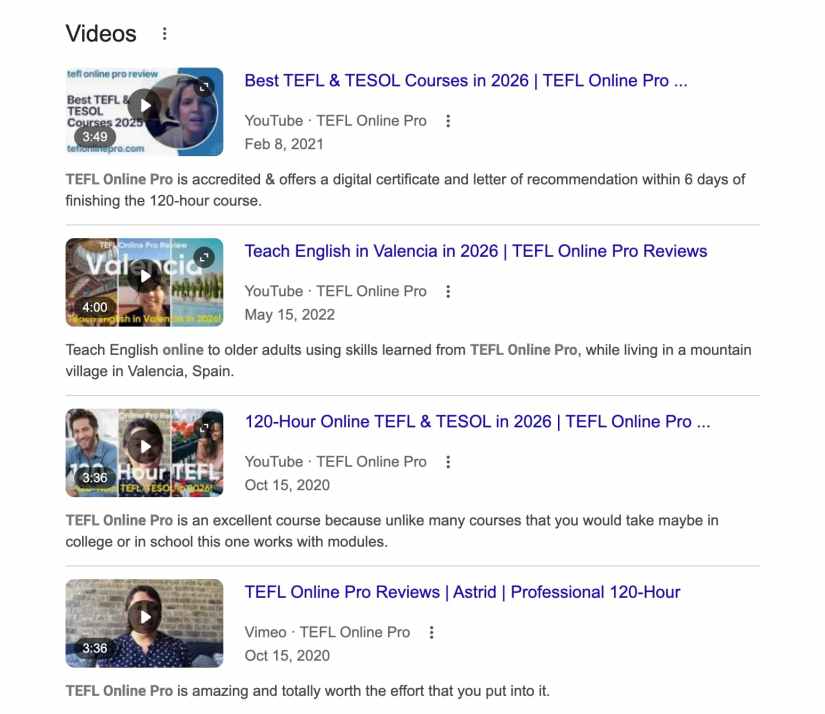825x714 pixels.
Task: Open the Best TEFL & TESOL Courses 2026 link
Action: [x=463, y=80]
